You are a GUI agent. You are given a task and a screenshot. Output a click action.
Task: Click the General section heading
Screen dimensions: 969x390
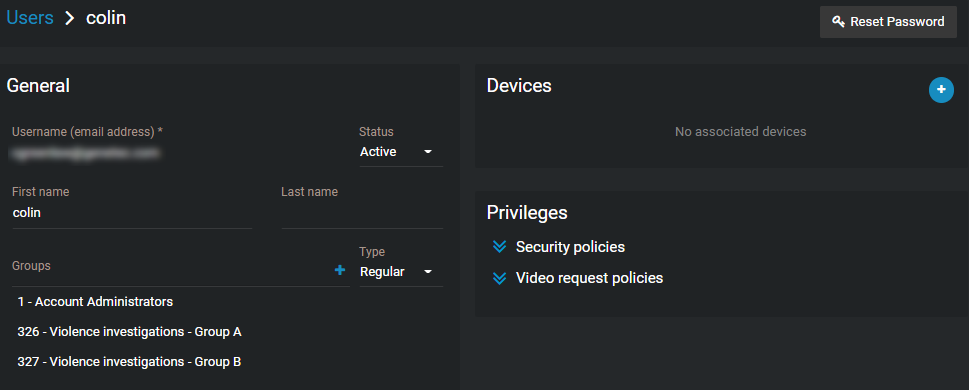point(38,86)
